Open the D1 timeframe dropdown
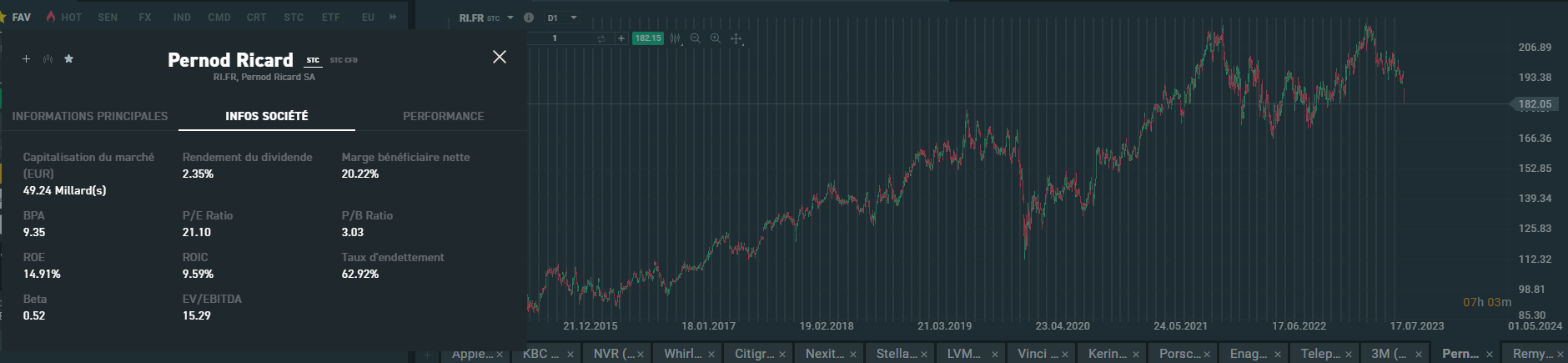This screenshot has width=1568, height=363. (x=562, y=18)
